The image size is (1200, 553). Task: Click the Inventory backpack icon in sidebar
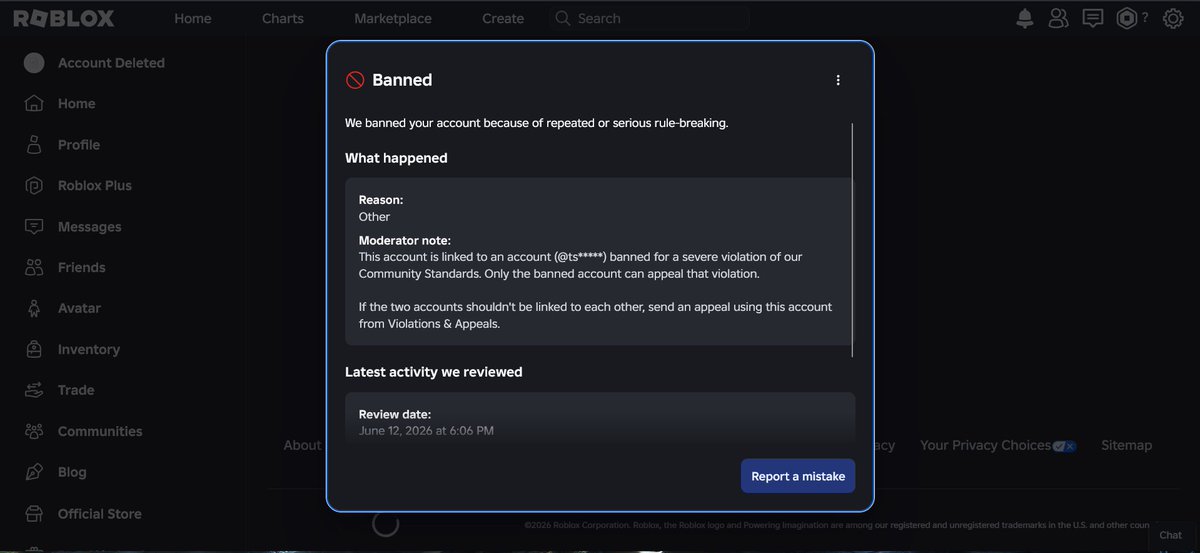pos(34,350)
